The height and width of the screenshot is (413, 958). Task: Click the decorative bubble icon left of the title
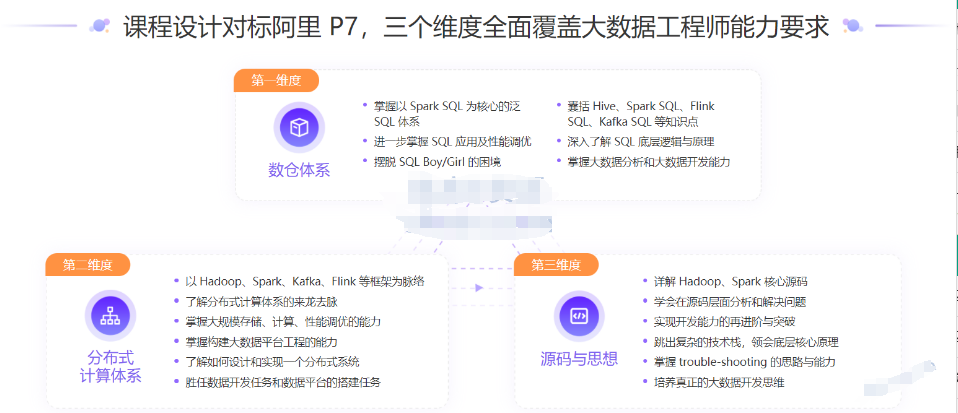(100, 26)
